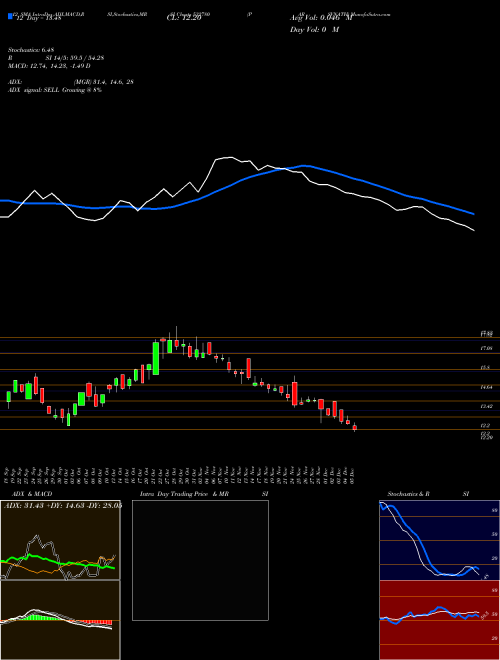Click the blue 12 Day SMA legend square
The height and width of the screenshot is (660, 500).
point(10,16)
